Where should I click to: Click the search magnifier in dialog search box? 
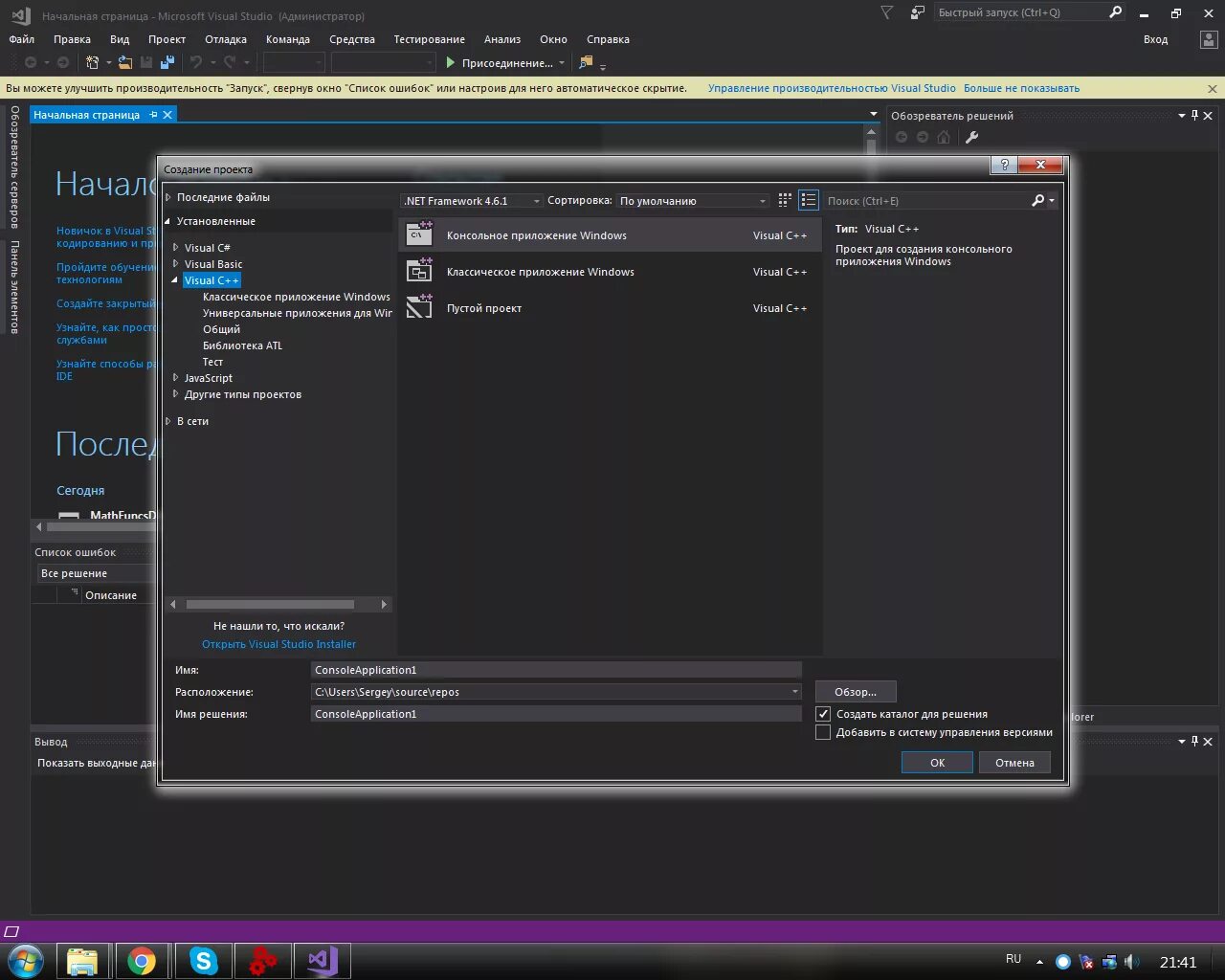1038,200
